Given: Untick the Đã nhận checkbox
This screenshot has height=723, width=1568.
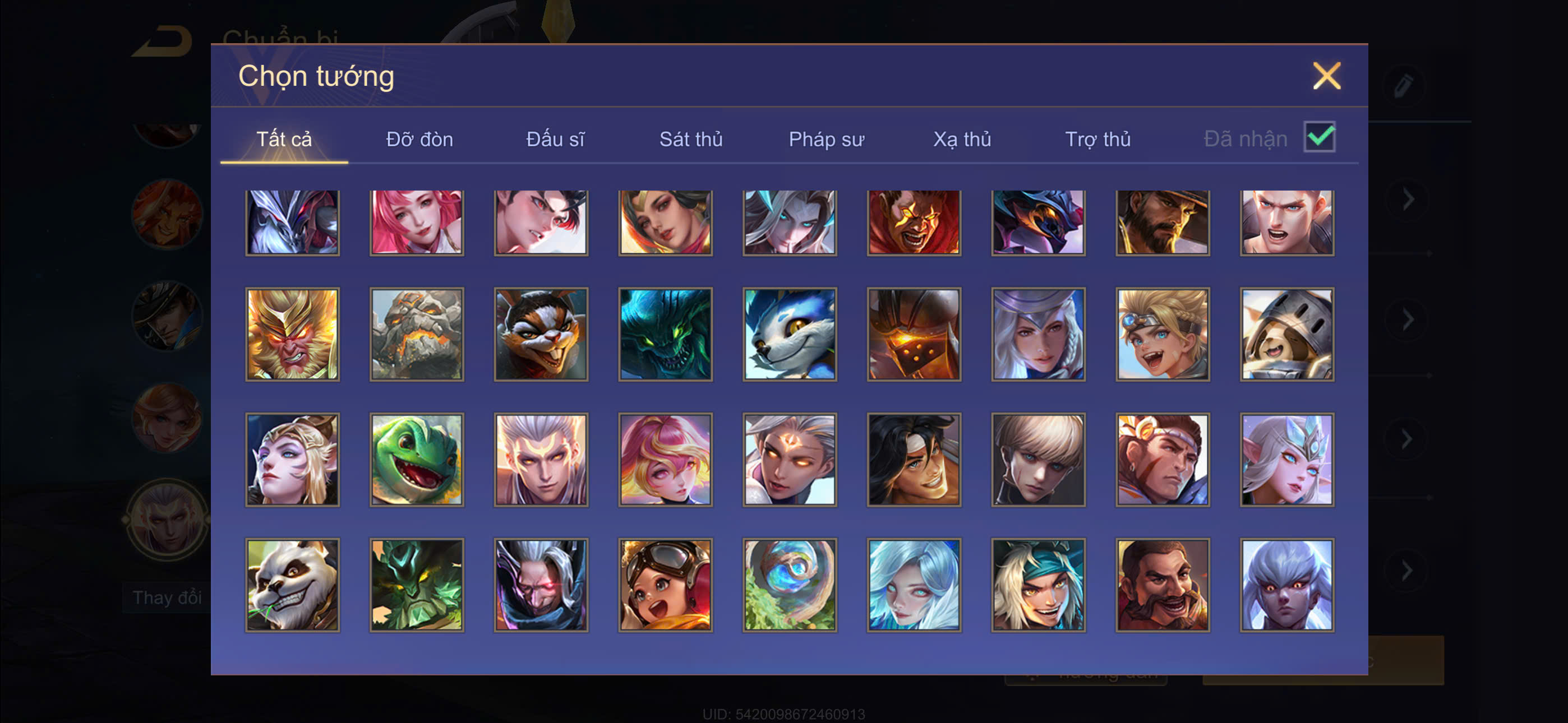Looking at the screenshot, I should 1319,137.
